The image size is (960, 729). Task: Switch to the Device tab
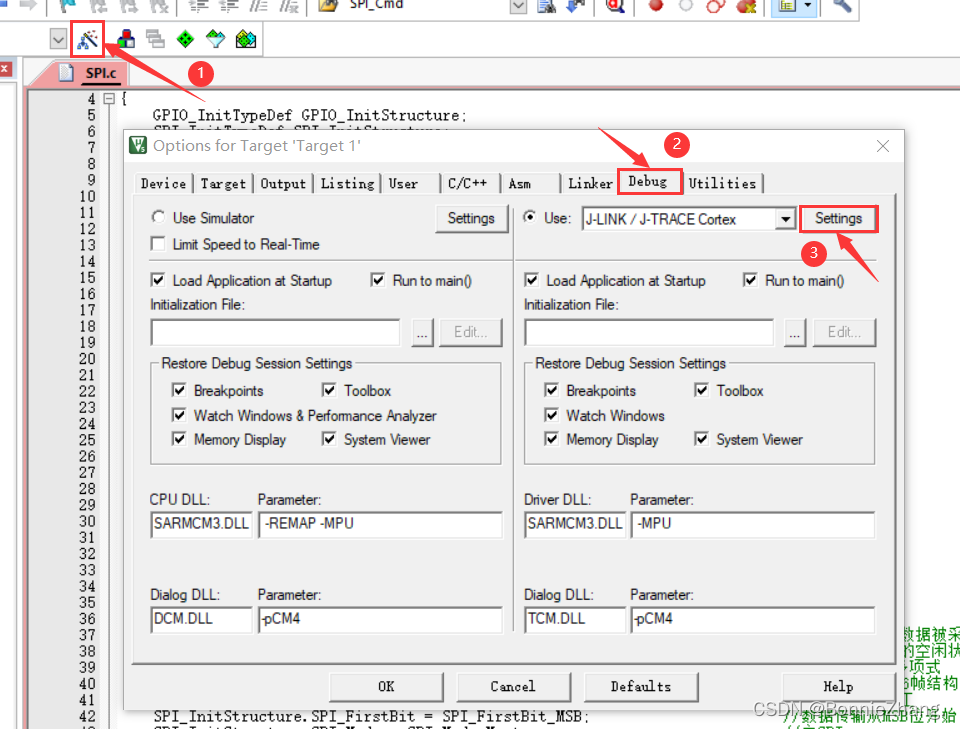[x=163, y=184]
